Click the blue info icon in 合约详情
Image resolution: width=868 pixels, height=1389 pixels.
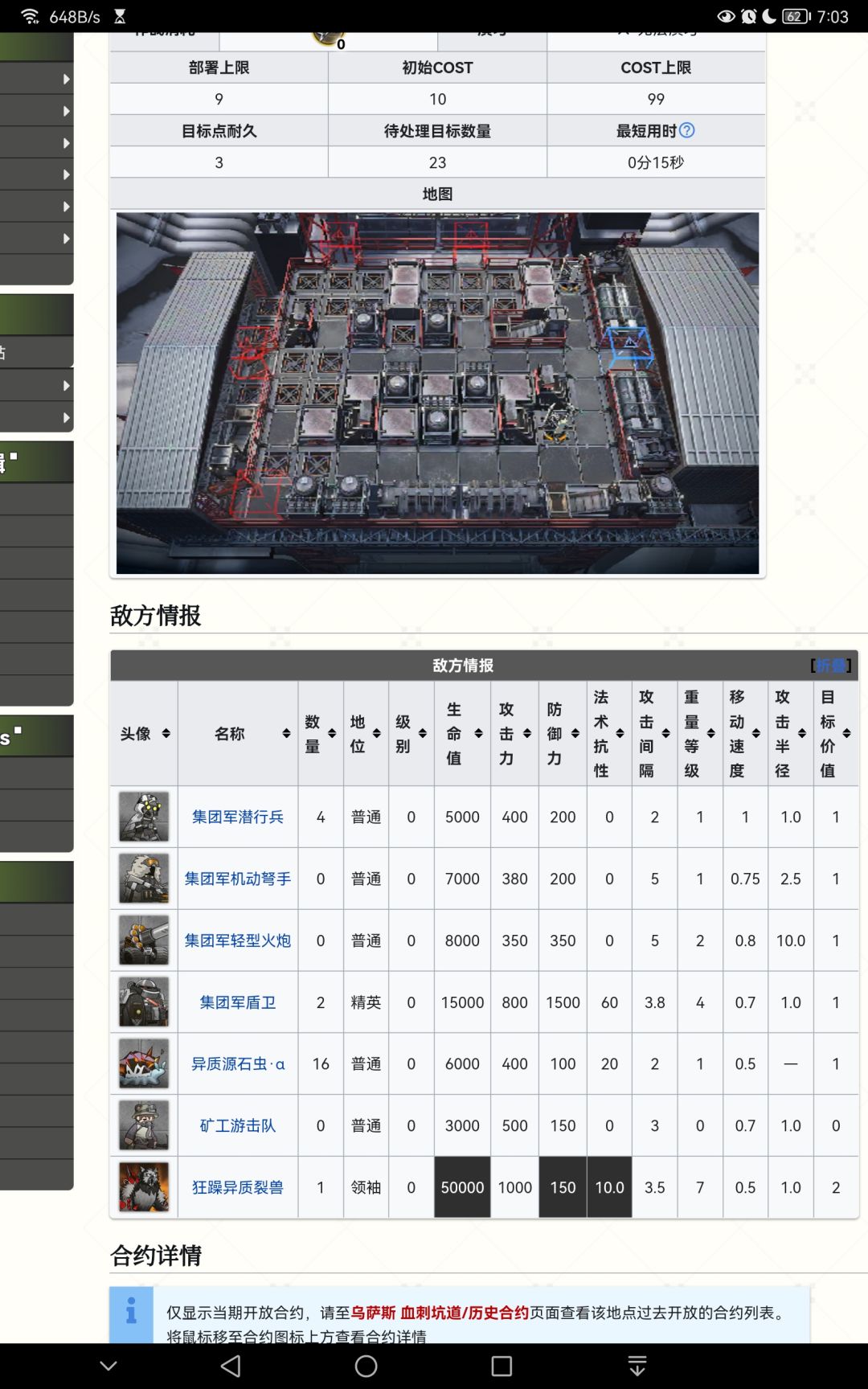131,1312
